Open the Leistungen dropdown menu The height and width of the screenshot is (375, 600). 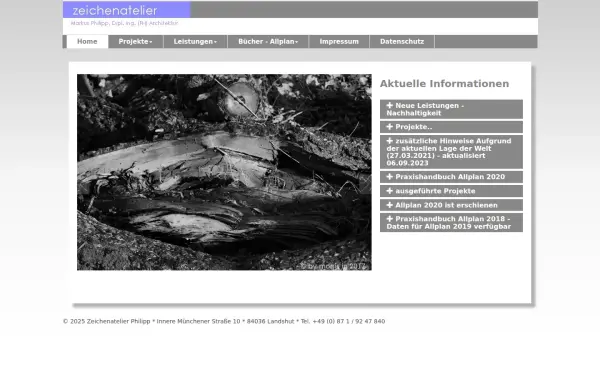pyautogui.click(x=195, y=41)
